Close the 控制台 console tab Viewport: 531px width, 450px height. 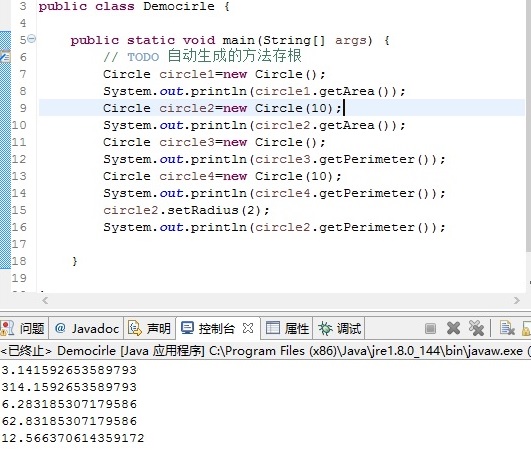click(248, 328)
